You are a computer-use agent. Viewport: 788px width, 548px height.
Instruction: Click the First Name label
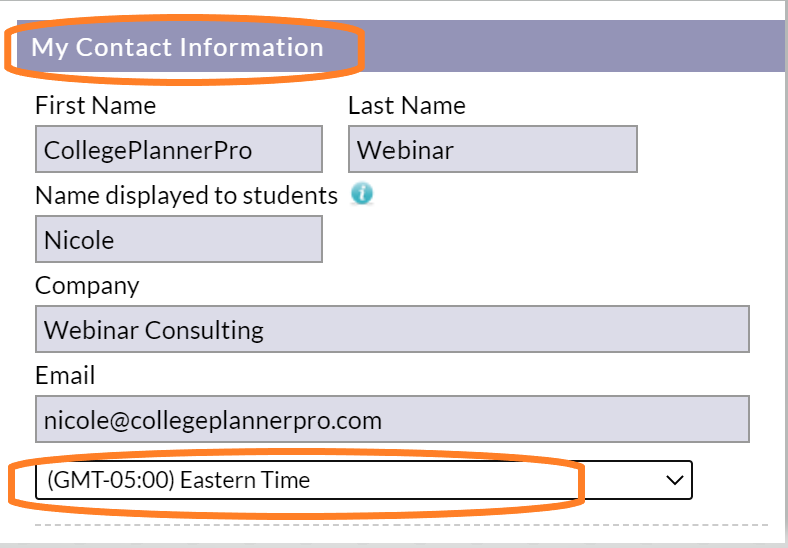[x=95, y=106]
